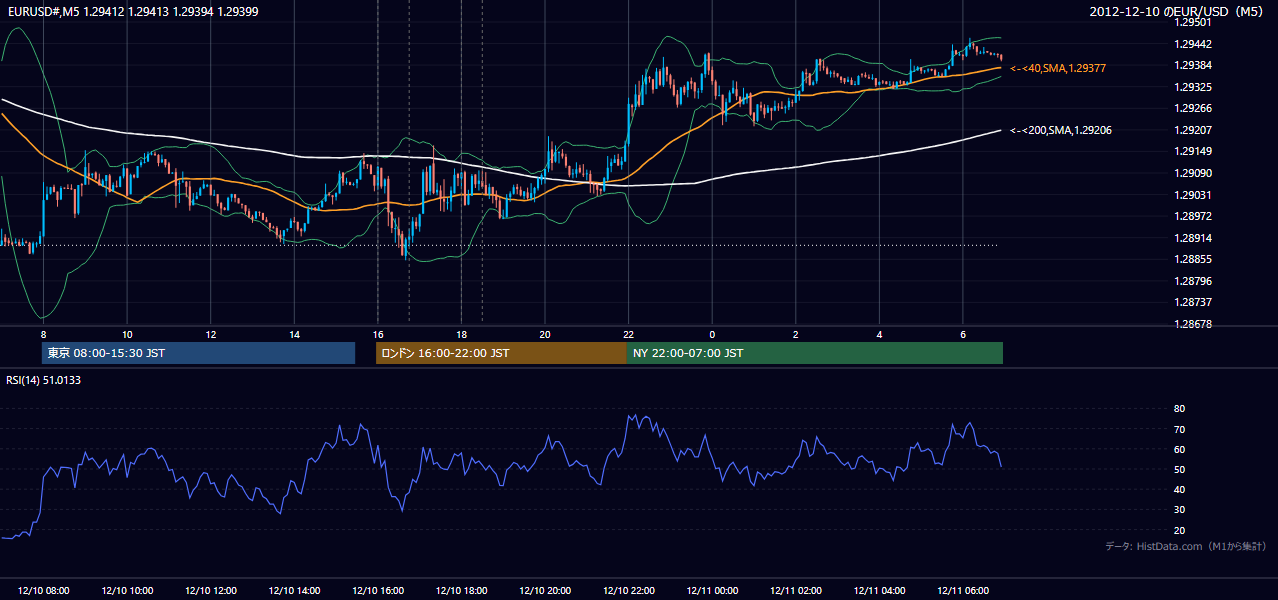Click price axis value 1.28678
This screenshot has height=600, width=1278.
(x=1193, y=324)
